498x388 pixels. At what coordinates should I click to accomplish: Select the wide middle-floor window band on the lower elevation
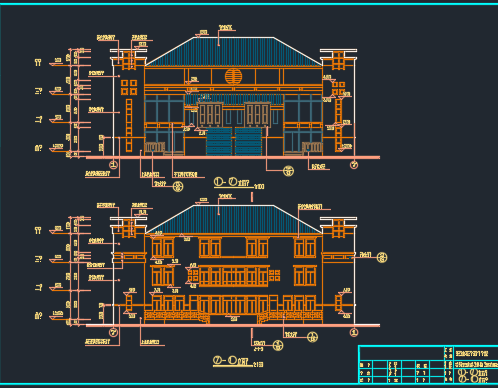(233, 276)
